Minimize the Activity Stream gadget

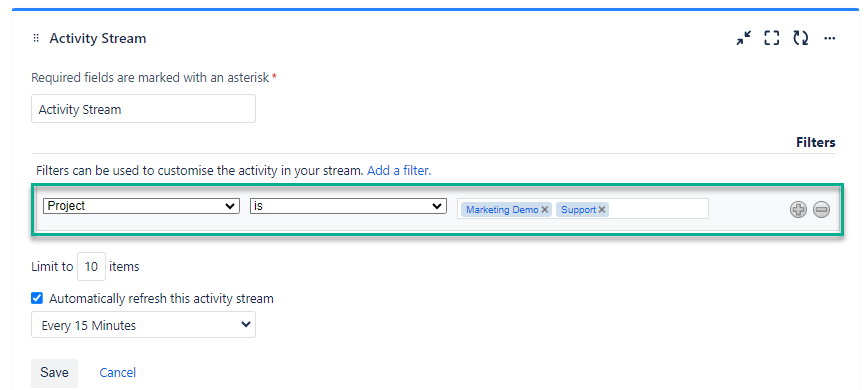[744, 38]
